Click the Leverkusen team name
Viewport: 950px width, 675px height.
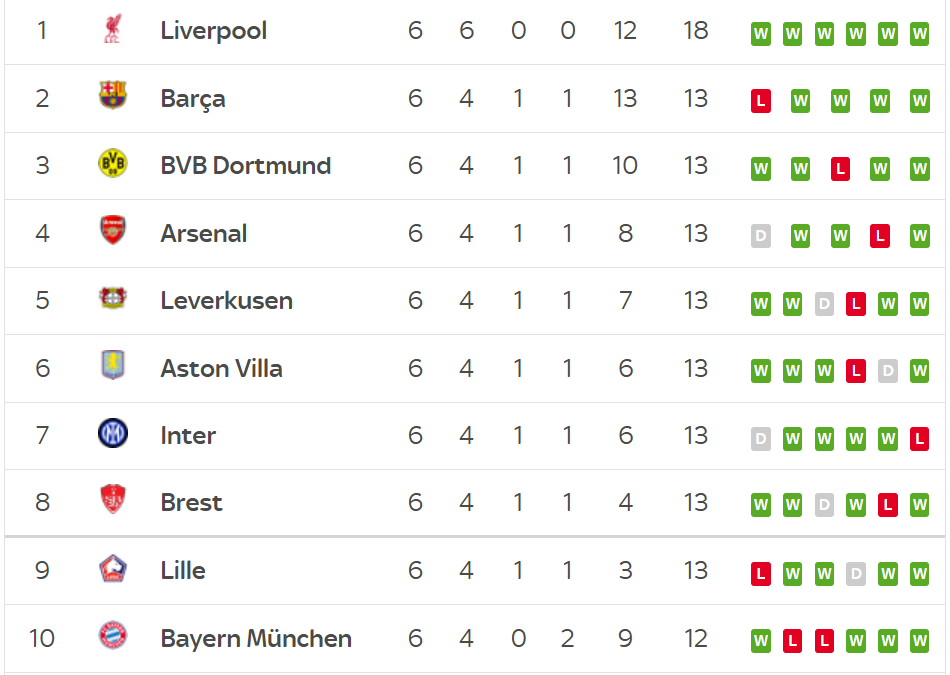pos(226,301)
